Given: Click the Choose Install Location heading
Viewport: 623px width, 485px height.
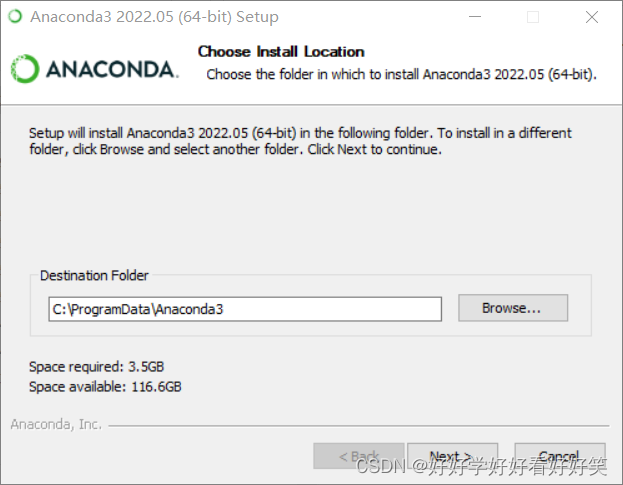Looking at the screenshot, I should click(x=281, y=52).
